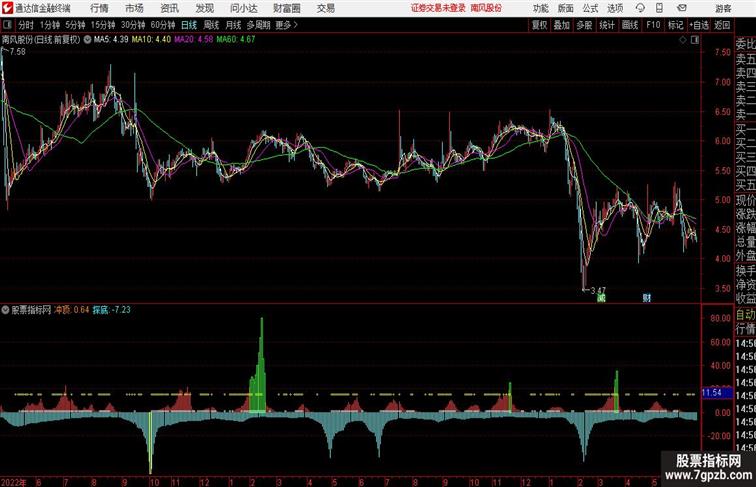
Task: Click the 复权 toolbar button
Action: [540, 25]
